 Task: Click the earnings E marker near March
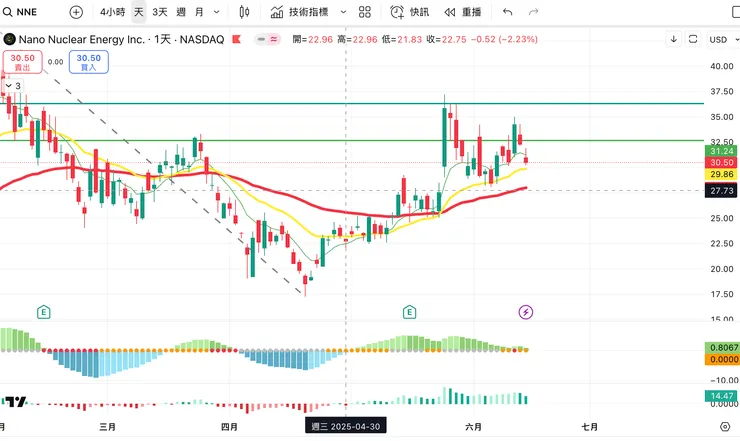click(x=43, y=312)
